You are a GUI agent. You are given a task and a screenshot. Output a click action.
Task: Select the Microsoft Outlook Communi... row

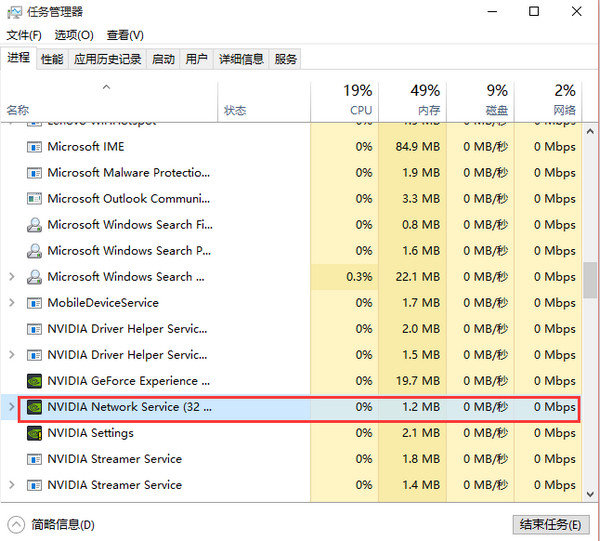pos(291,199)
